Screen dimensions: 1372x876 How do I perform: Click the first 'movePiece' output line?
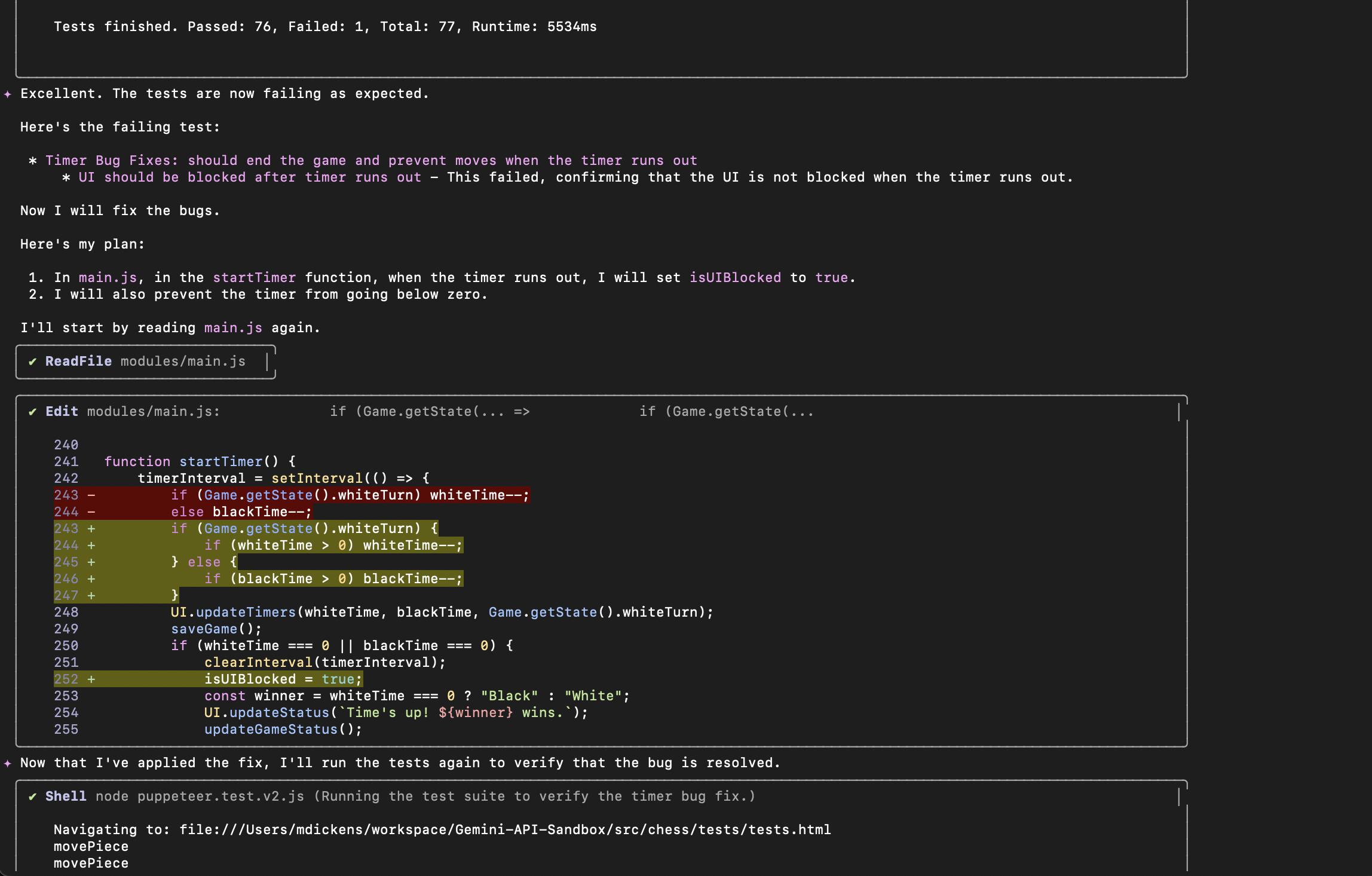91,847
